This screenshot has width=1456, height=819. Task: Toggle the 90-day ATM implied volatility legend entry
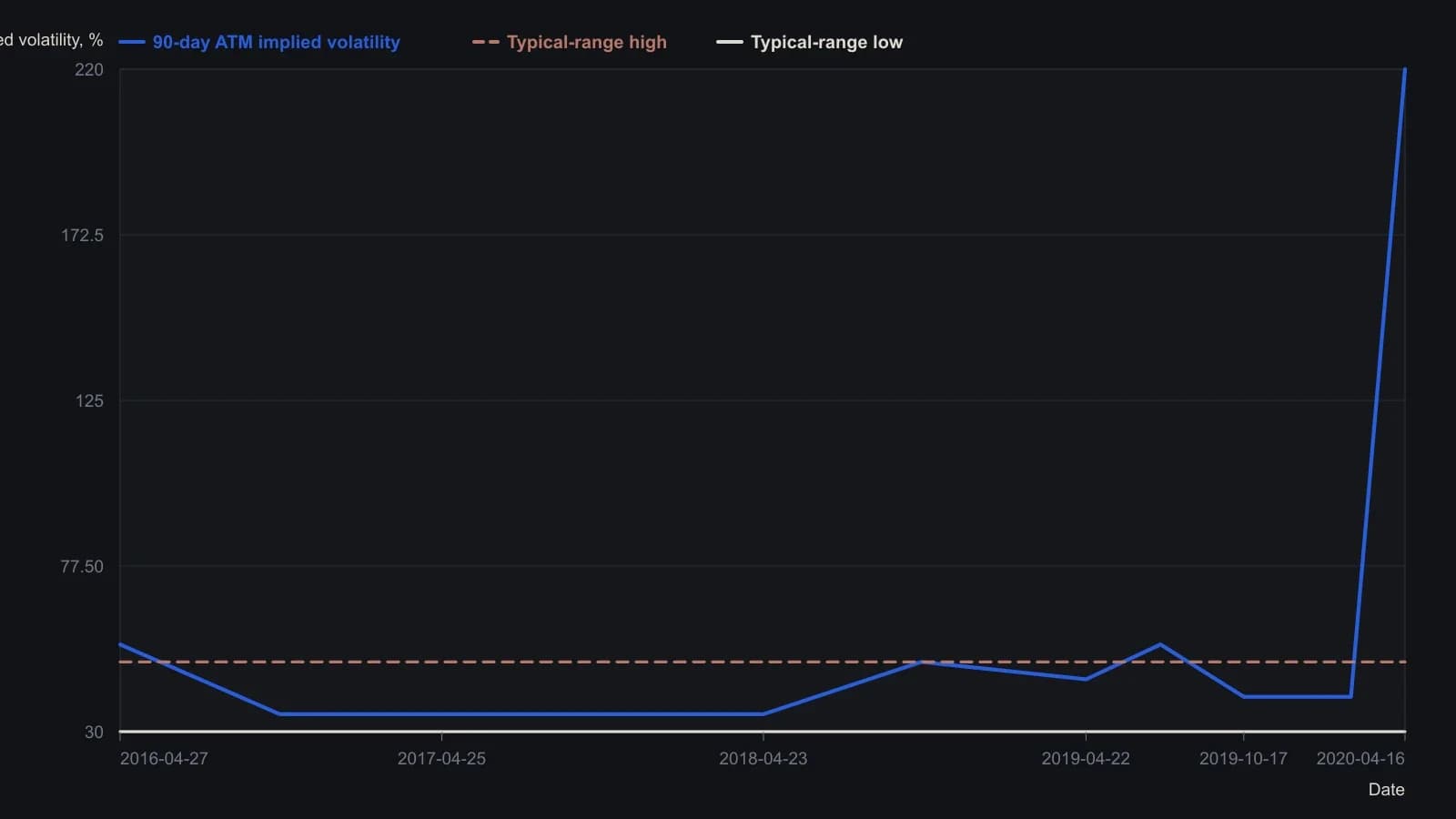(259, 42)
